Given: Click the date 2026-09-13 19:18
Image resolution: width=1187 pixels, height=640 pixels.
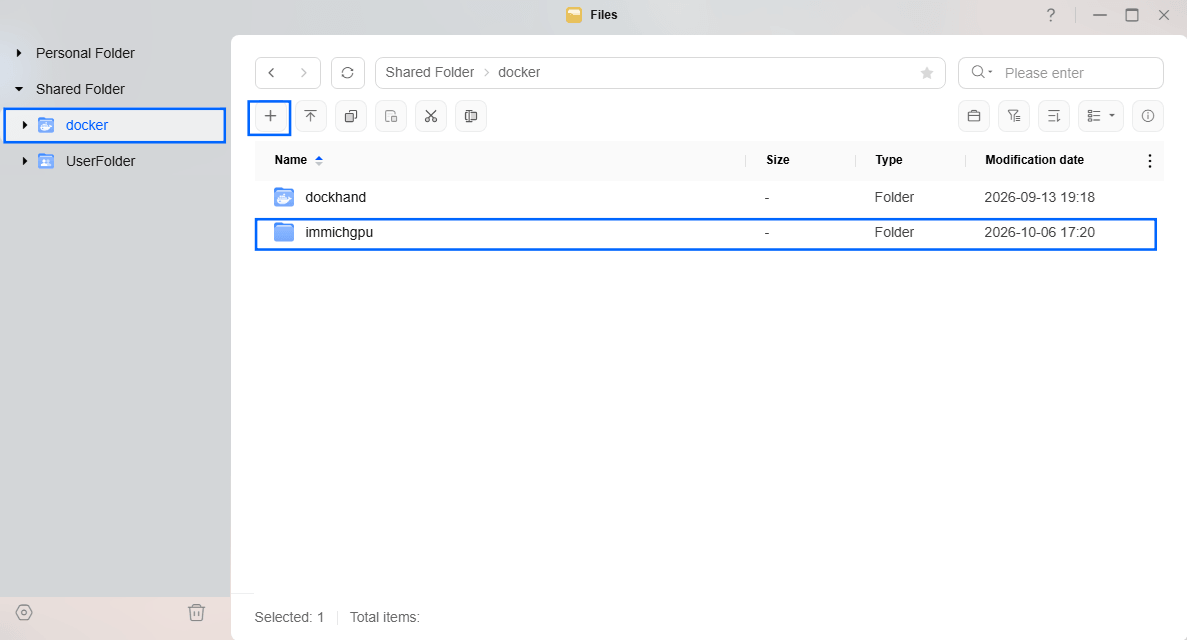Looking at the screenshot, I should (x=1039, y=198).
